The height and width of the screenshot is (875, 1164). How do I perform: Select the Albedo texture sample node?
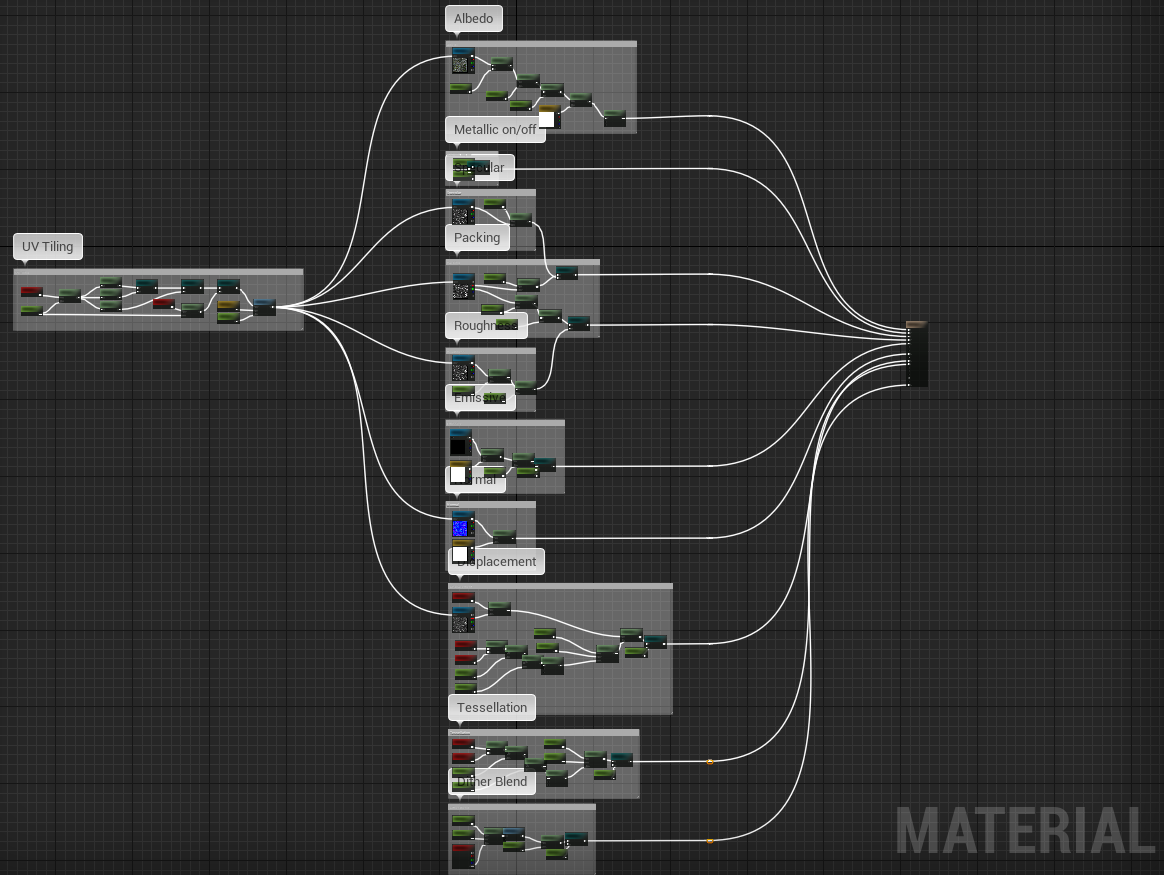462,62
